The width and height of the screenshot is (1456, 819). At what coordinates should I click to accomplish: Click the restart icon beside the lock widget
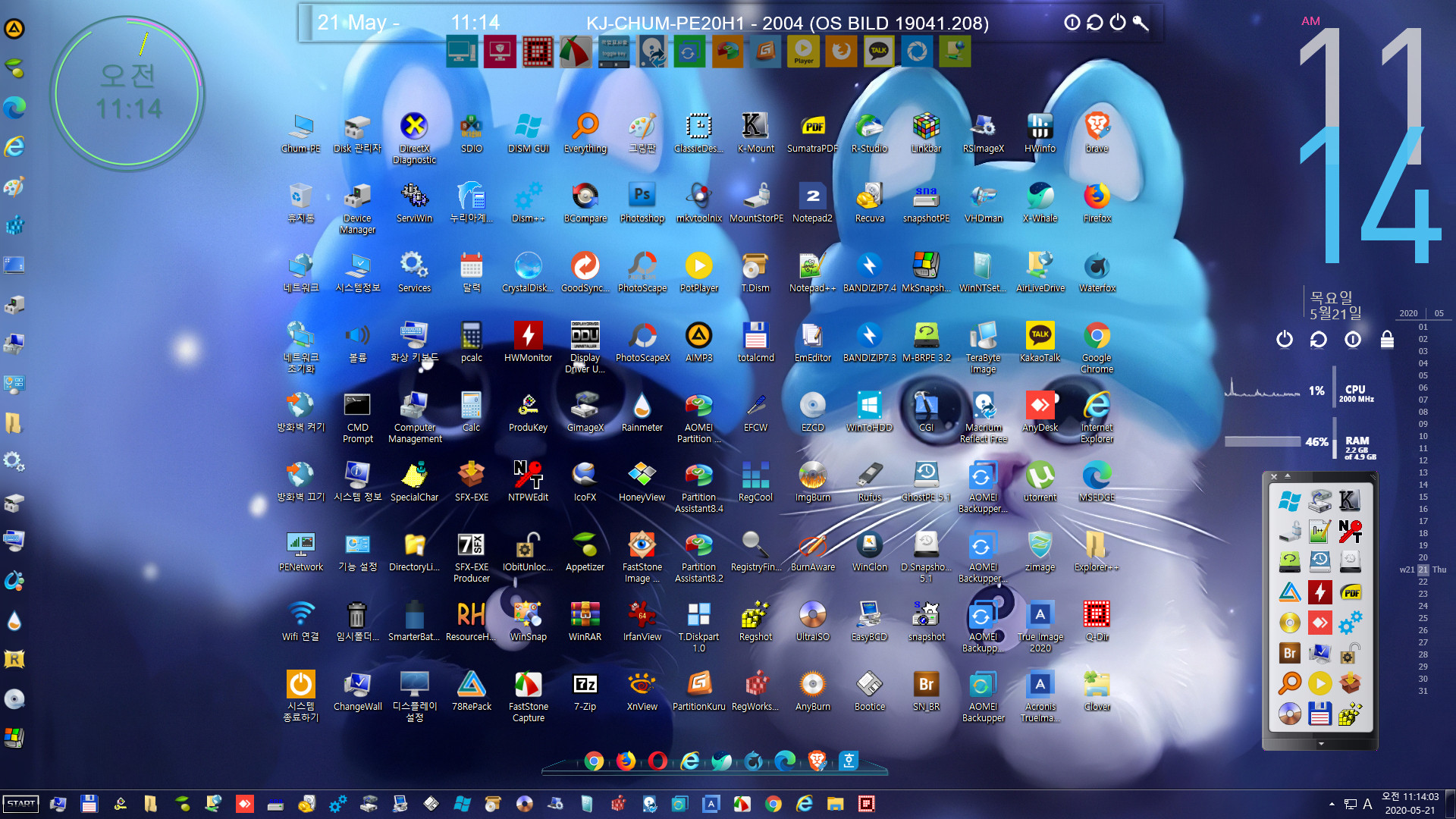[x=1319, y=339]
